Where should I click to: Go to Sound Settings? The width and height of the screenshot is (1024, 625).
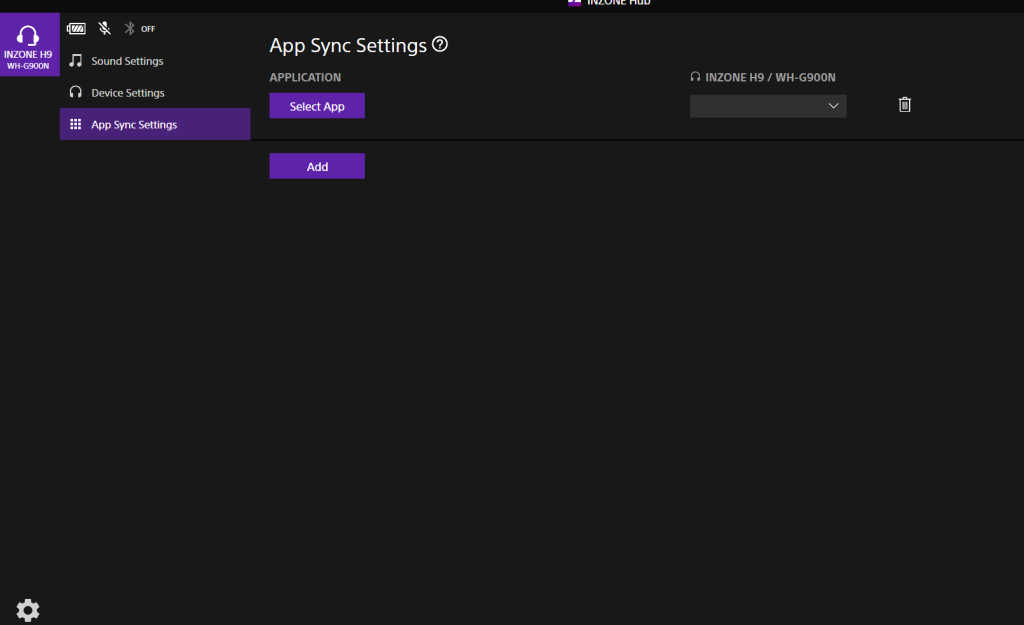point(127,61)
